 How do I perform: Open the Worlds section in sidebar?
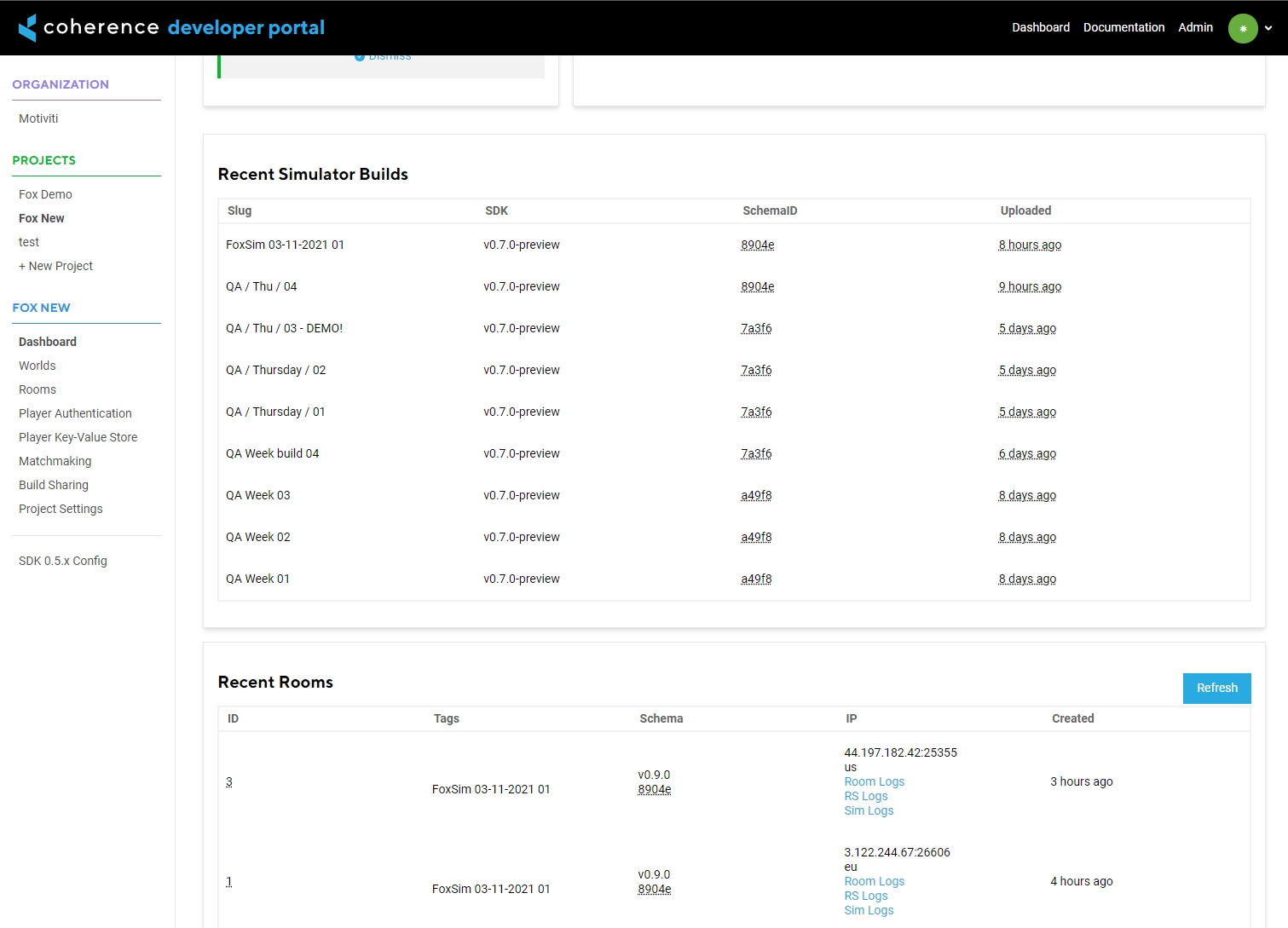pyautogui.click(x=38, y=366)
